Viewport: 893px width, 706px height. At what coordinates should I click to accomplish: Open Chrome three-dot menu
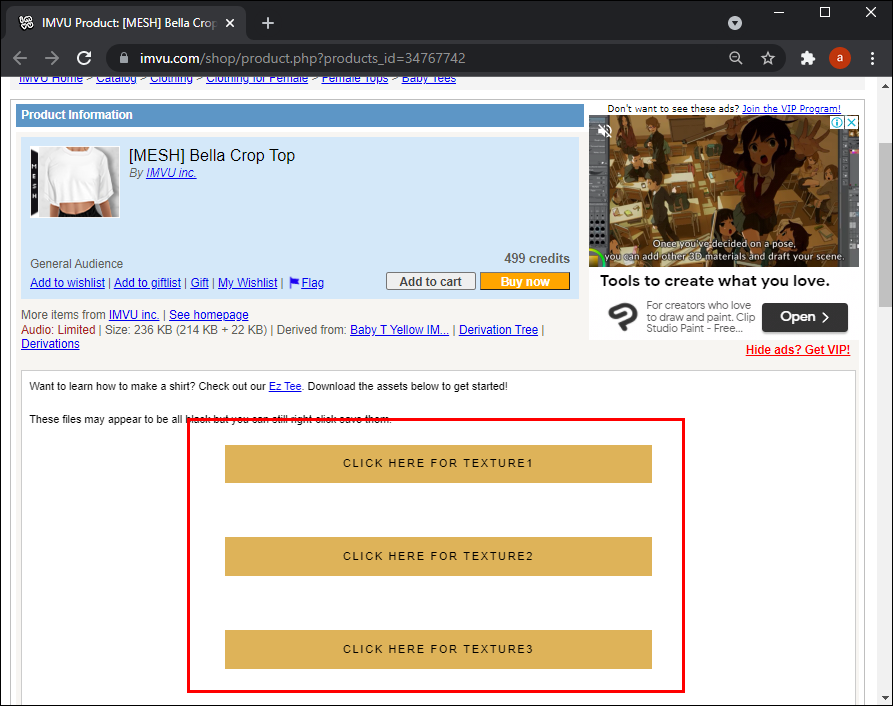tap(872, 58)
